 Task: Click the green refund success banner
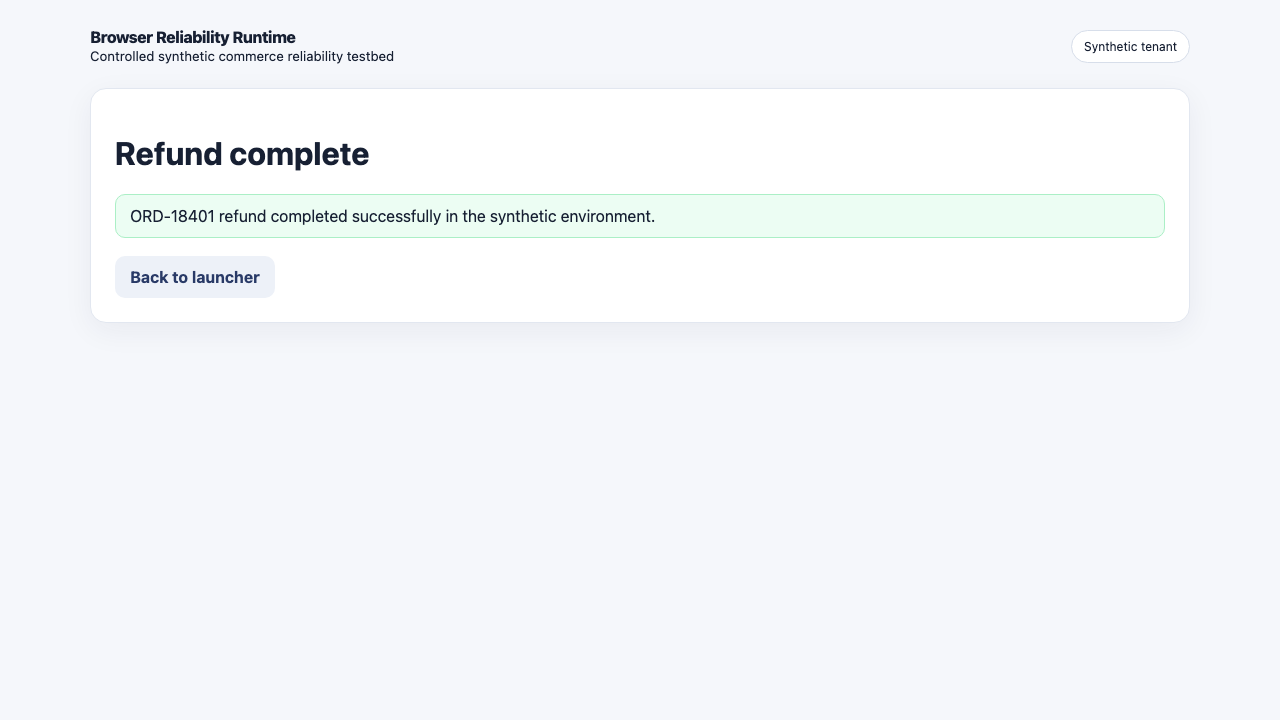(x=640, y=216)
